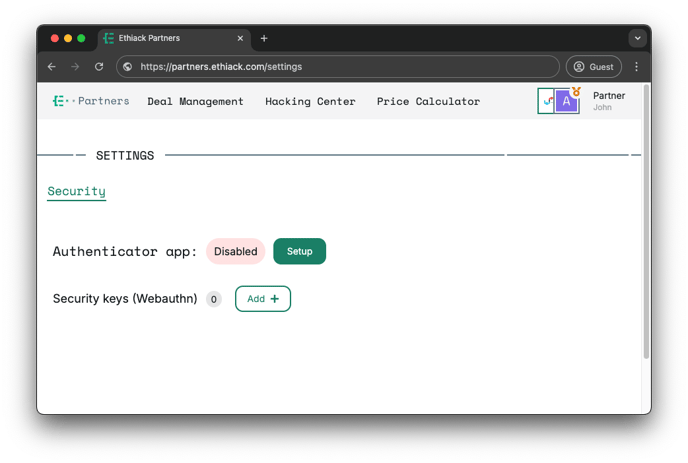688x463 pixels.
Task: Click the Disabled status badge
Action: tap(236, 251)
